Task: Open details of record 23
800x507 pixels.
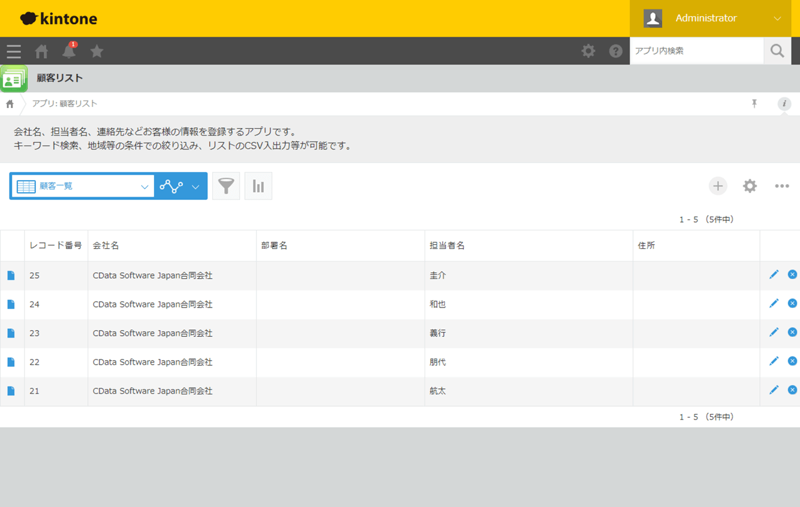Action: pos(11,333)
